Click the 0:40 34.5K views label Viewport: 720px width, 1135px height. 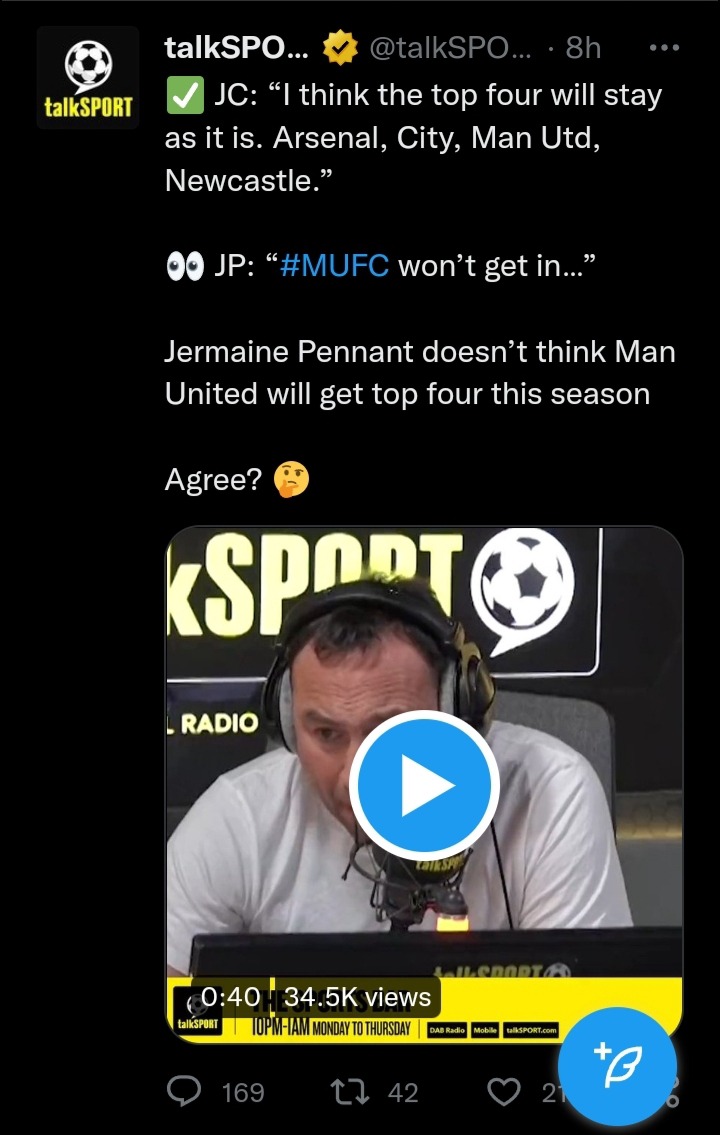tap(315, 997)
